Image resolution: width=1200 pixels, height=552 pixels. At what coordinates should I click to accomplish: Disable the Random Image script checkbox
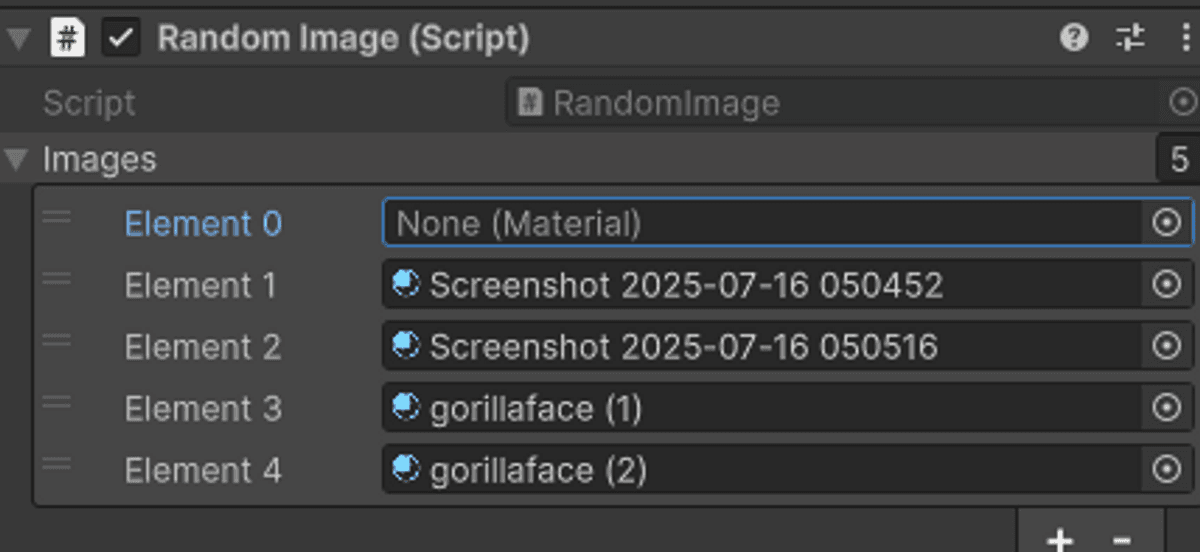[x=121, y=39]
